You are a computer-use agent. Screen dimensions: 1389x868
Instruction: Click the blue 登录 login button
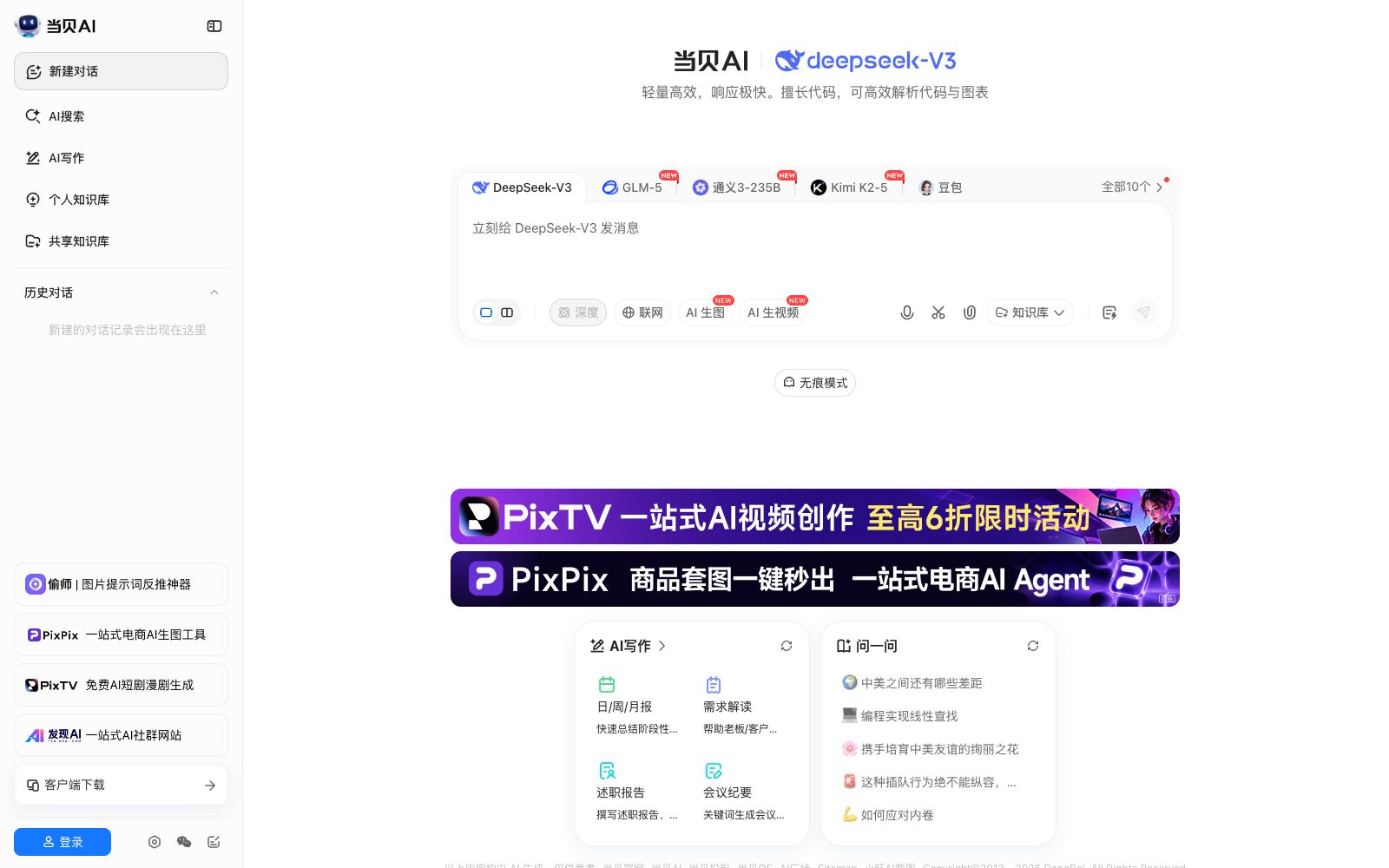(63, 842)
